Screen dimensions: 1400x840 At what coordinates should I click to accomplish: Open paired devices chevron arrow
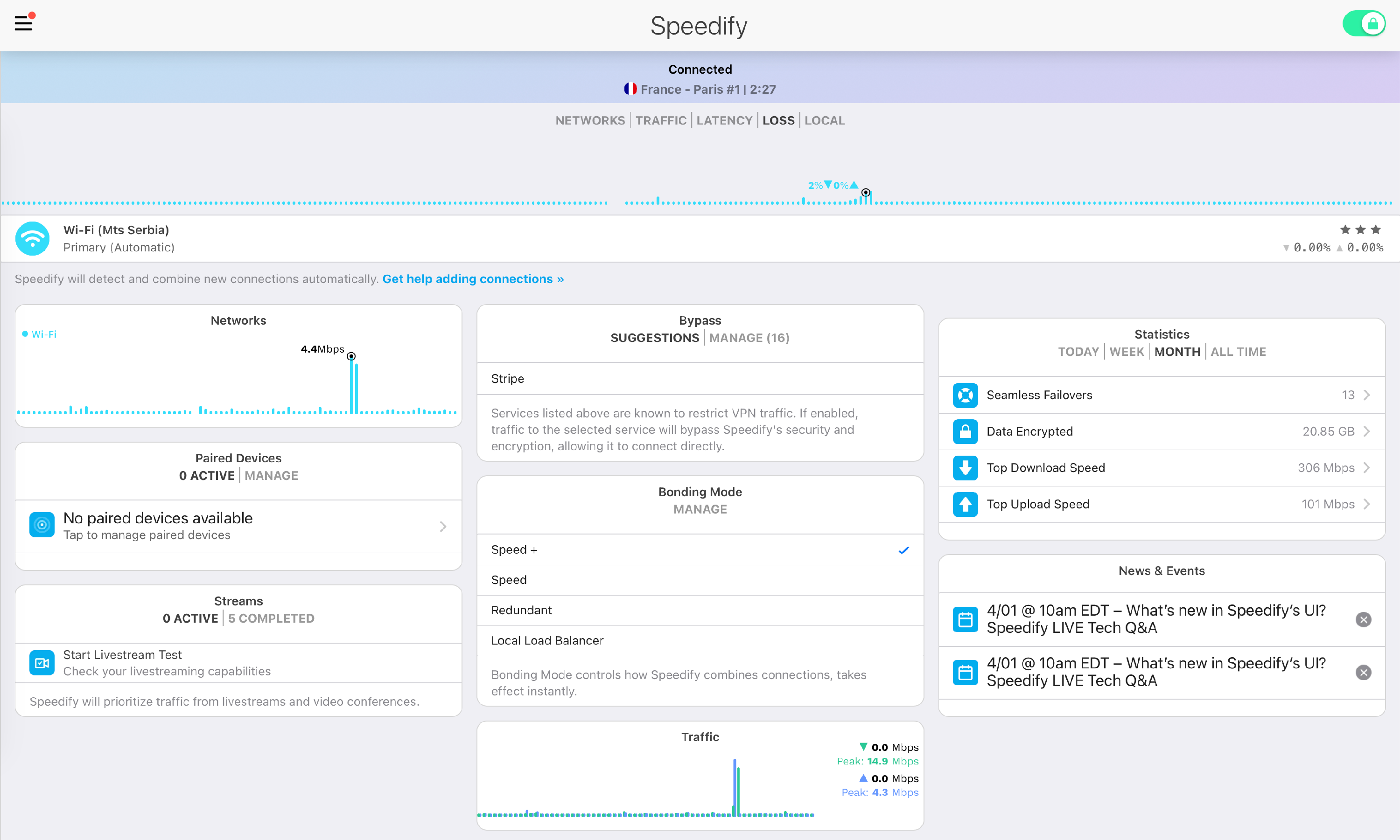[x=443, y=527]
